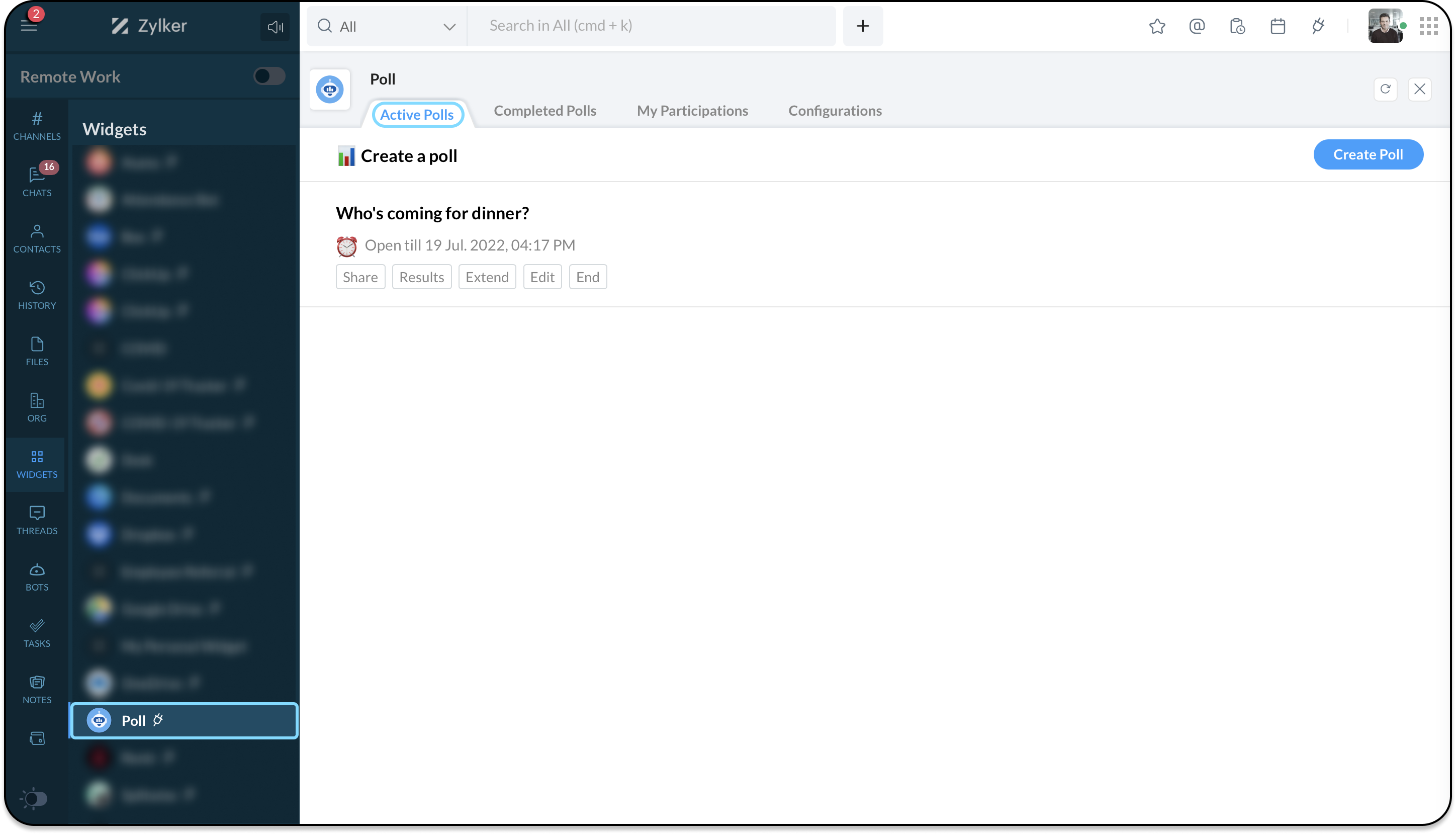Open the Bots sidebar section
This screenshot has height=834, width=1456.
coord(37,577)
